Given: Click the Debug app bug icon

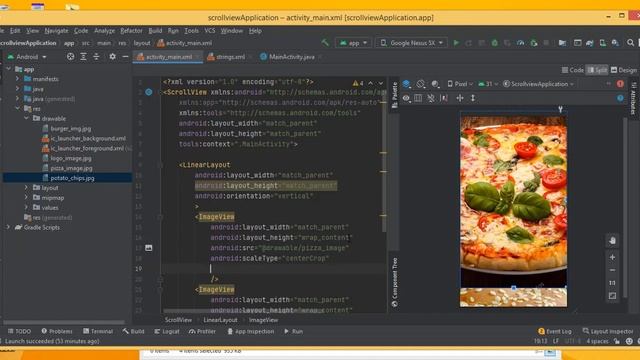Looking at the screenshot, I should point(495,42).
